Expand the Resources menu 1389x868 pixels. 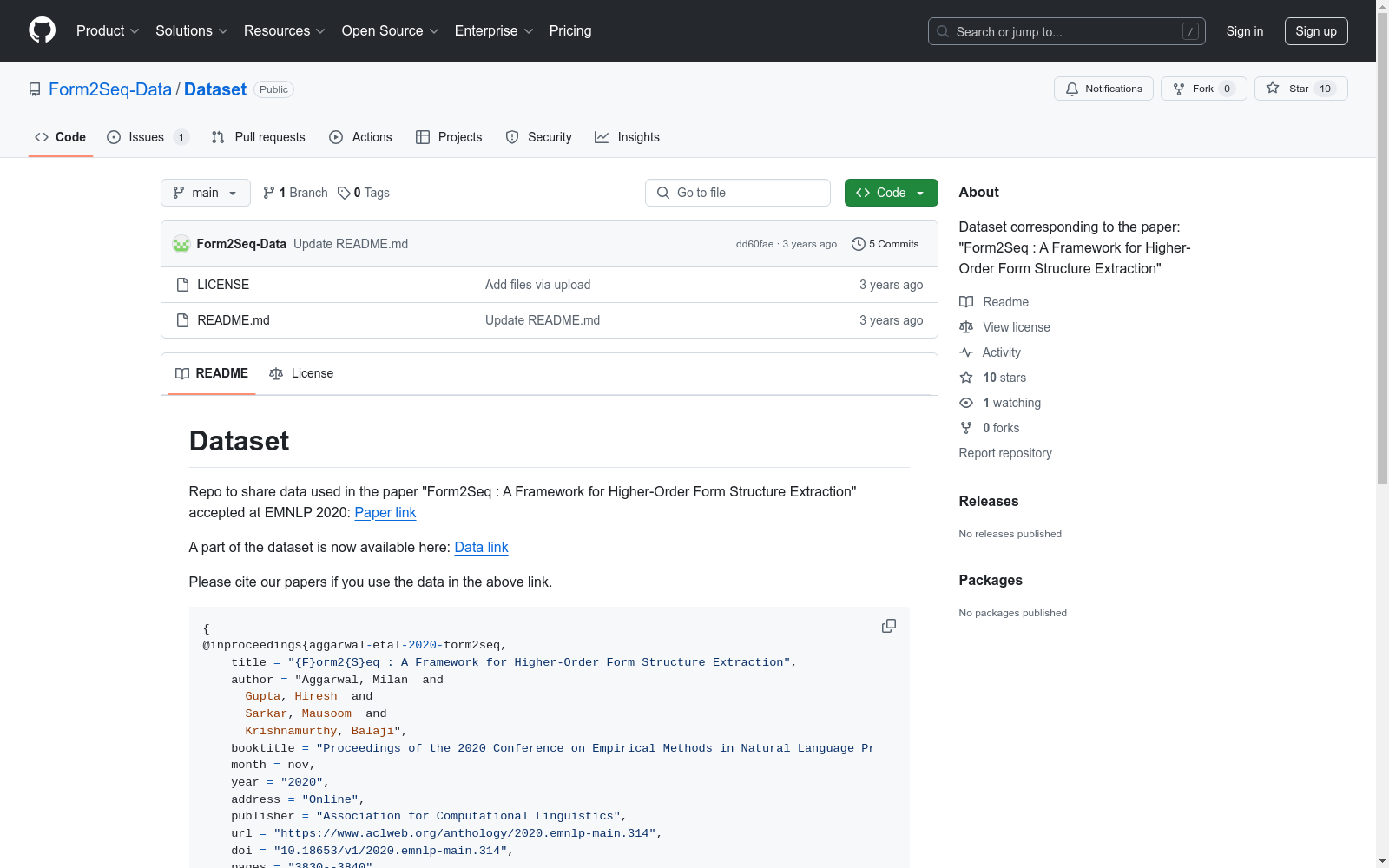[x=285, y=31]
